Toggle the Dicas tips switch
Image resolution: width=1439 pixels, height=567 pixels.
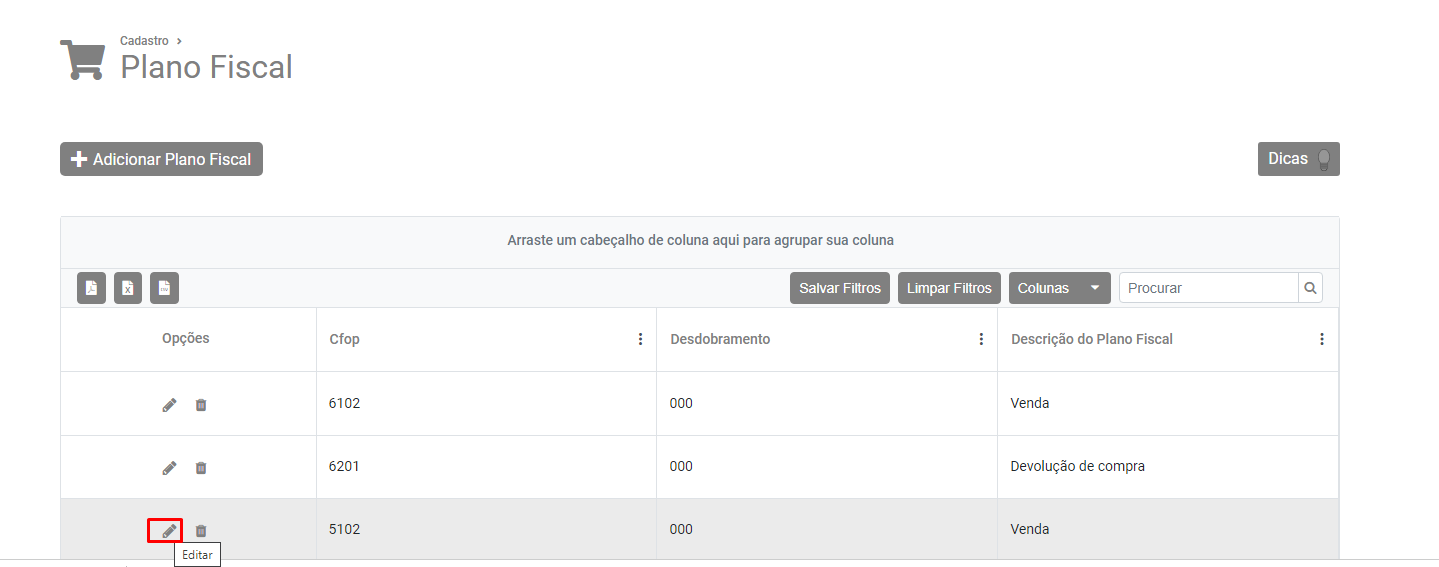(x=1324, y=159)
